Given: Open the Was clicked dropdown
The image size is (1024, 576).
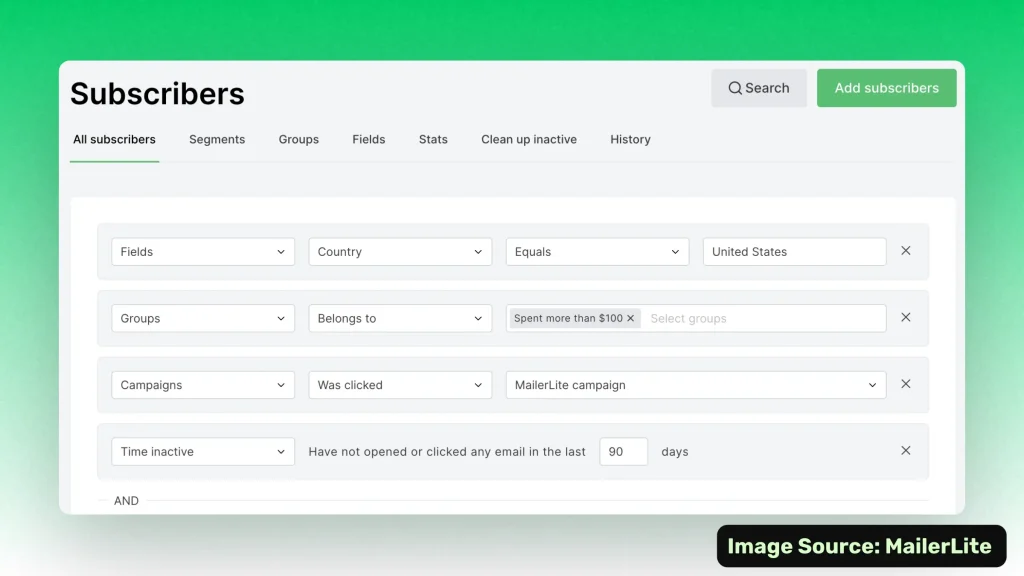Looking at the screenshot, I should (x=400, y=385).
